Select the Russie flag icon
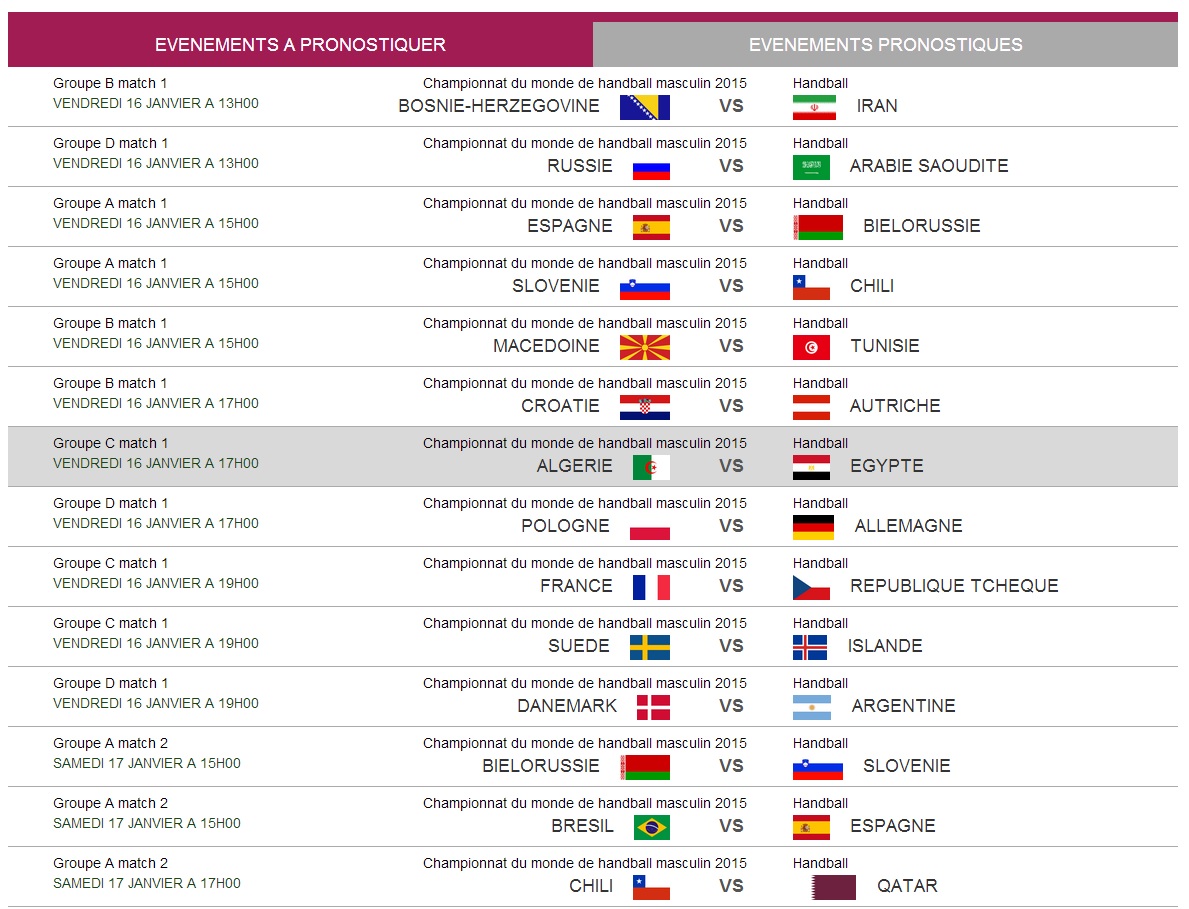The image size is (1189, 909). coord(651,167)
